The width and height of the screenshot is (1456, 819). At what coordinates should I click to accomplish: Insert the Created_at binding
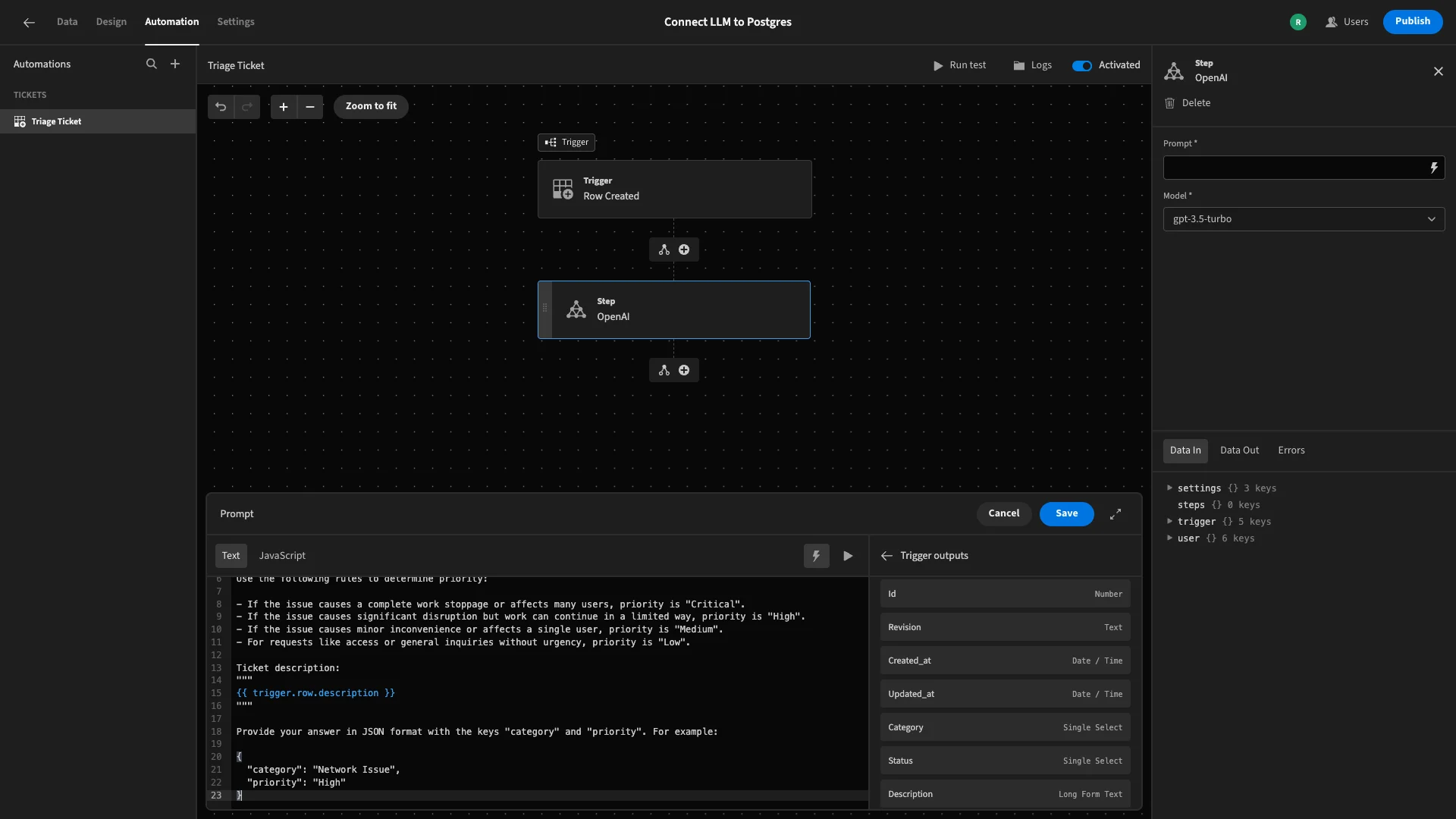tap(1005, 661)
